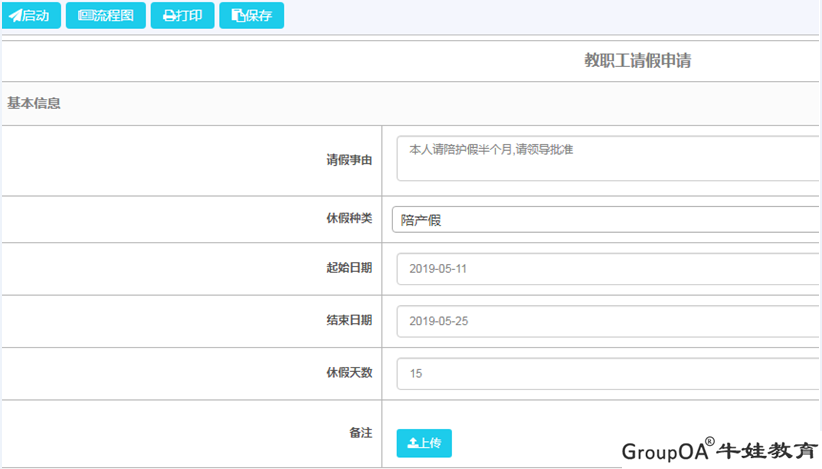The image size is (822, 469).
Task: Click the paper plane icon on 启动
Action: [15, 16]
